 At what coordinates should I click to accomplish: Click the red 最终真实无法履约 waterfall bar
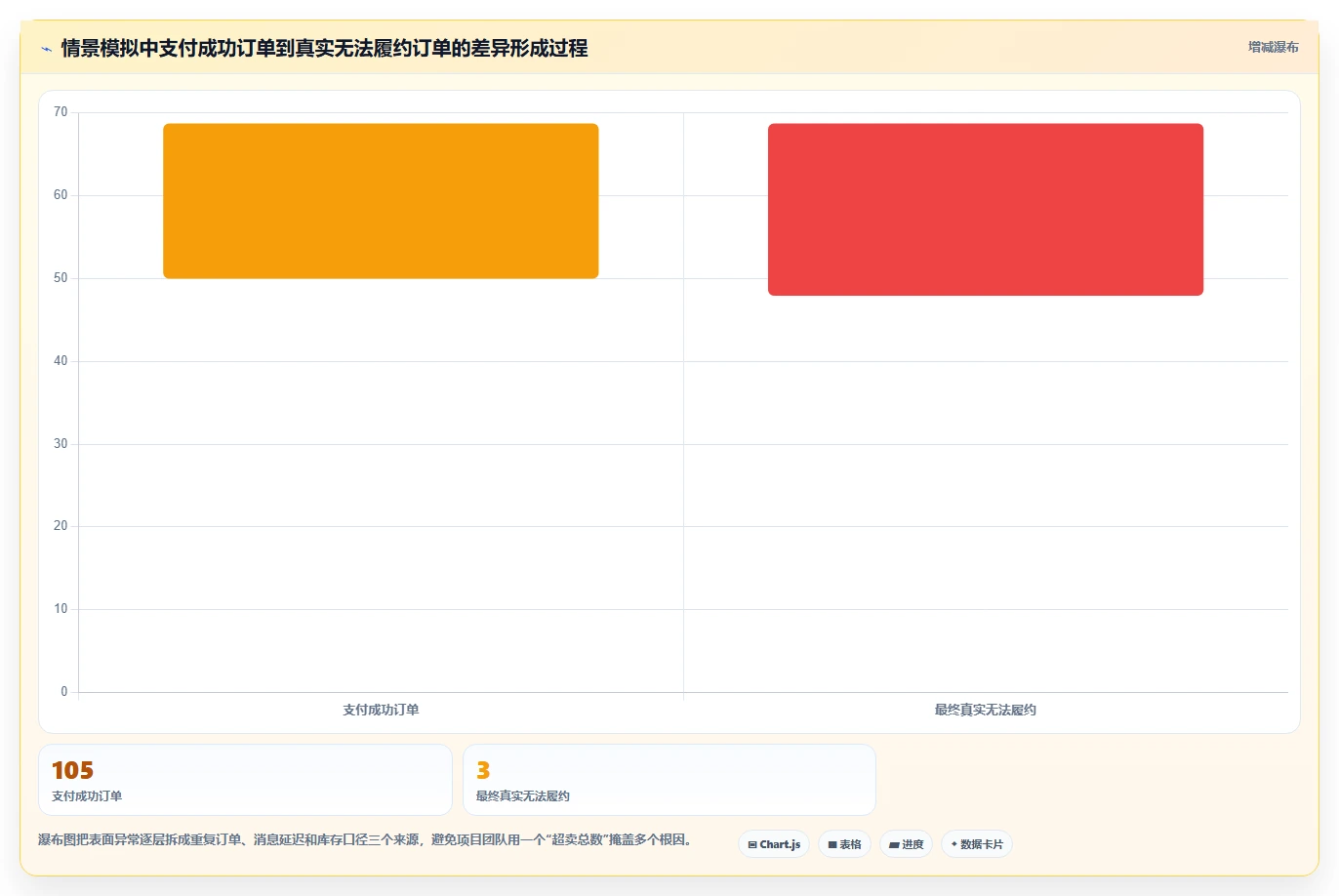pyautogui.click(x=986, y=209)
